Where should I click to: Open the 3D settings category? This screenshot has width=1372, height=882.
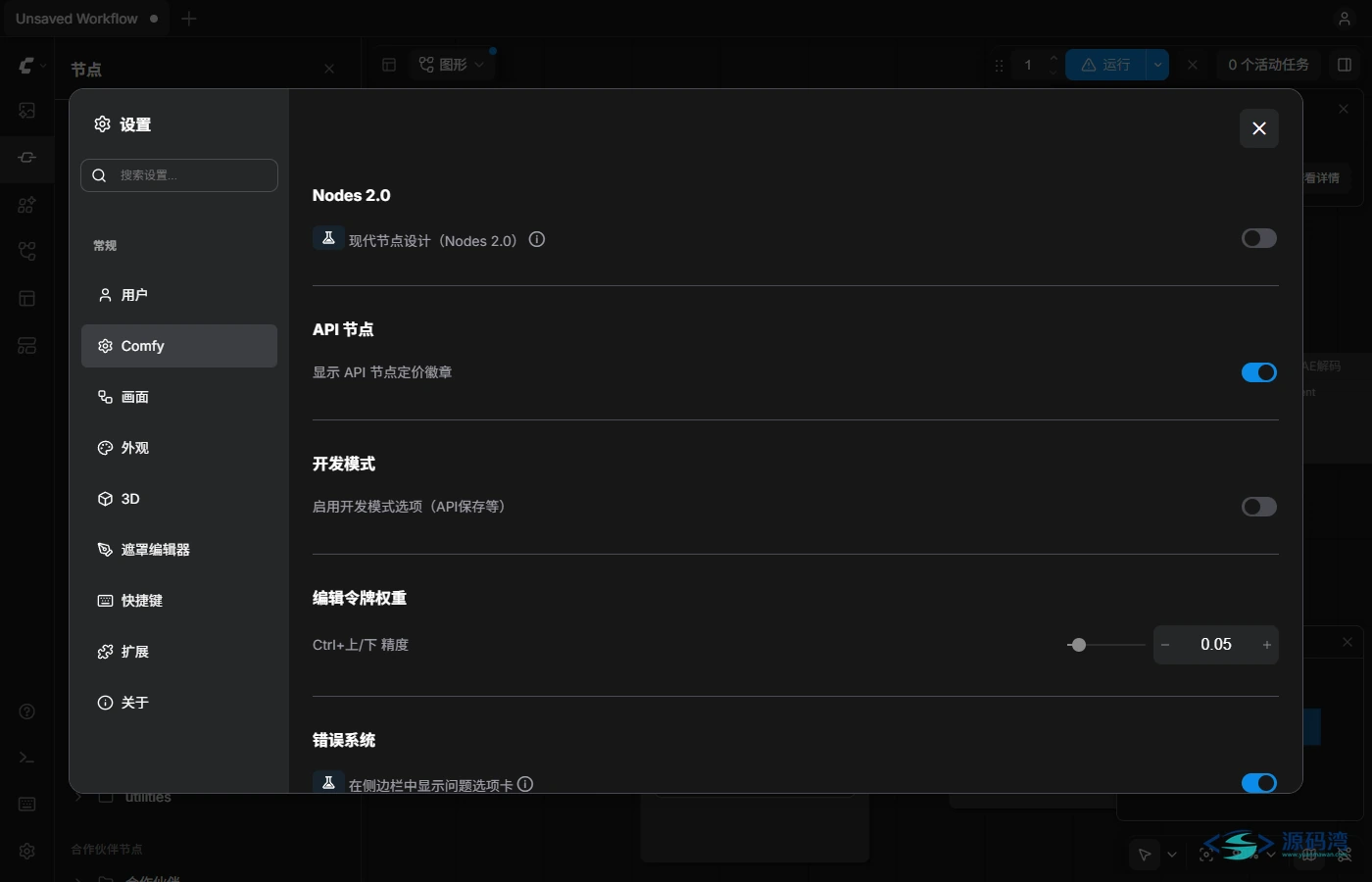179,499
